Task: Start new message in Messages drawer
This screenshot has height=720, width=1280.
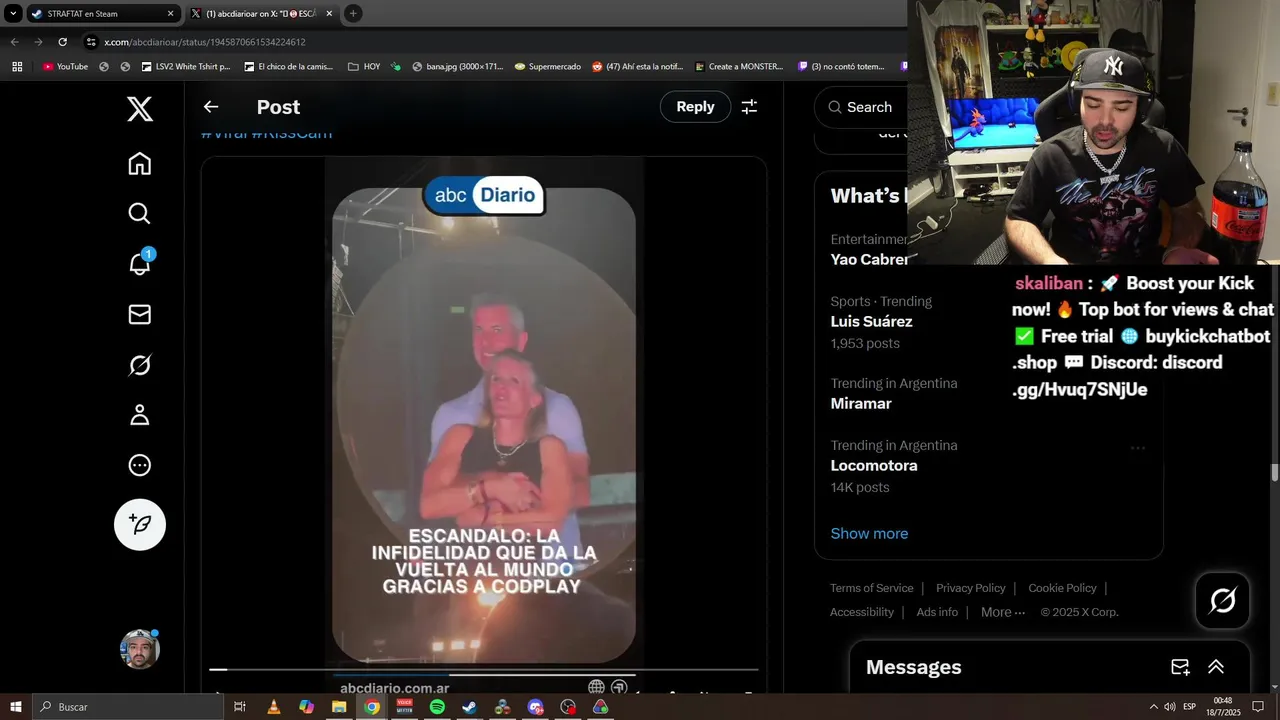Action: point(1180,667)
